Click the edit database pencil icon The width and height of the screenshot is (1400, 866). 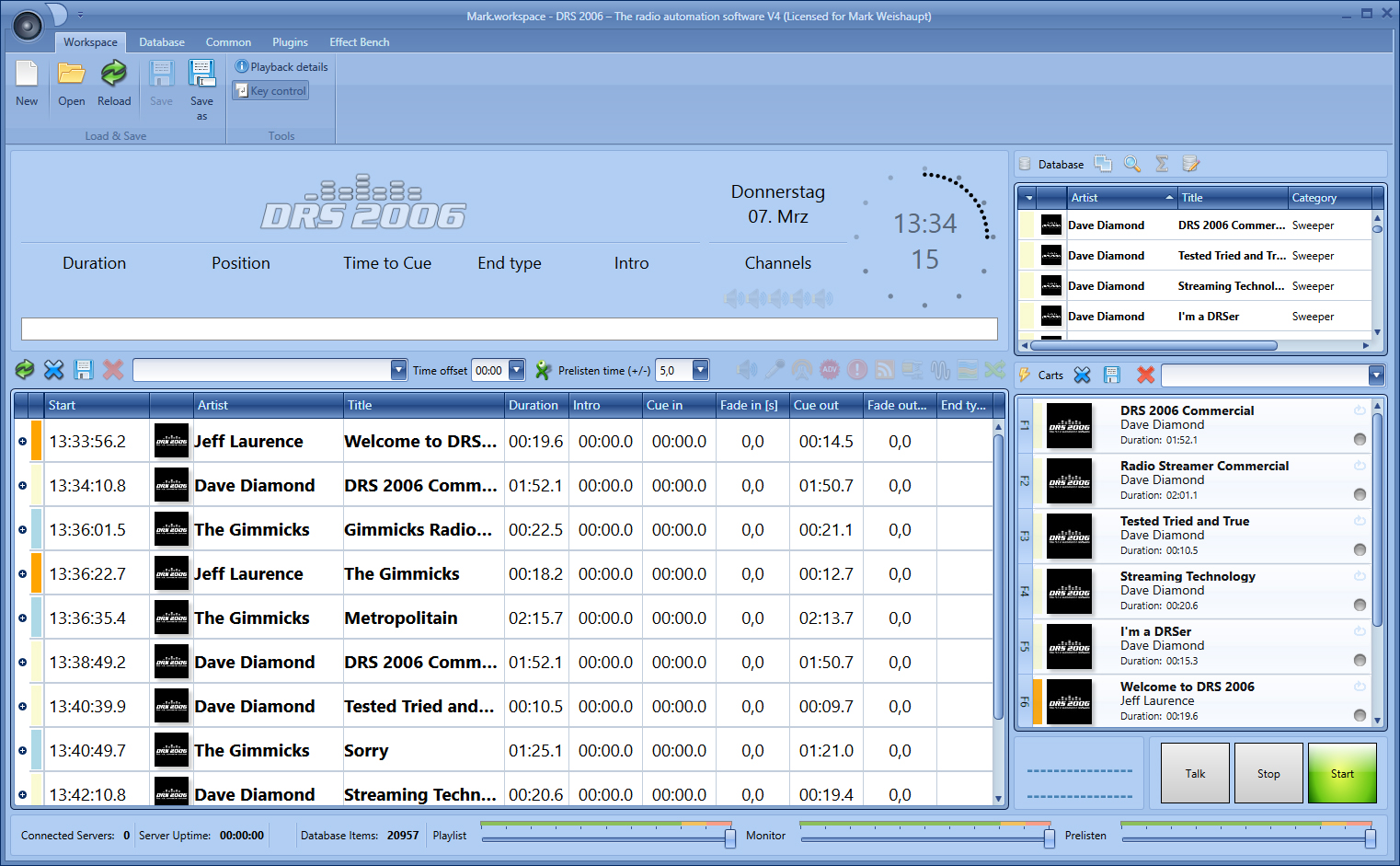pos(1190,164)
